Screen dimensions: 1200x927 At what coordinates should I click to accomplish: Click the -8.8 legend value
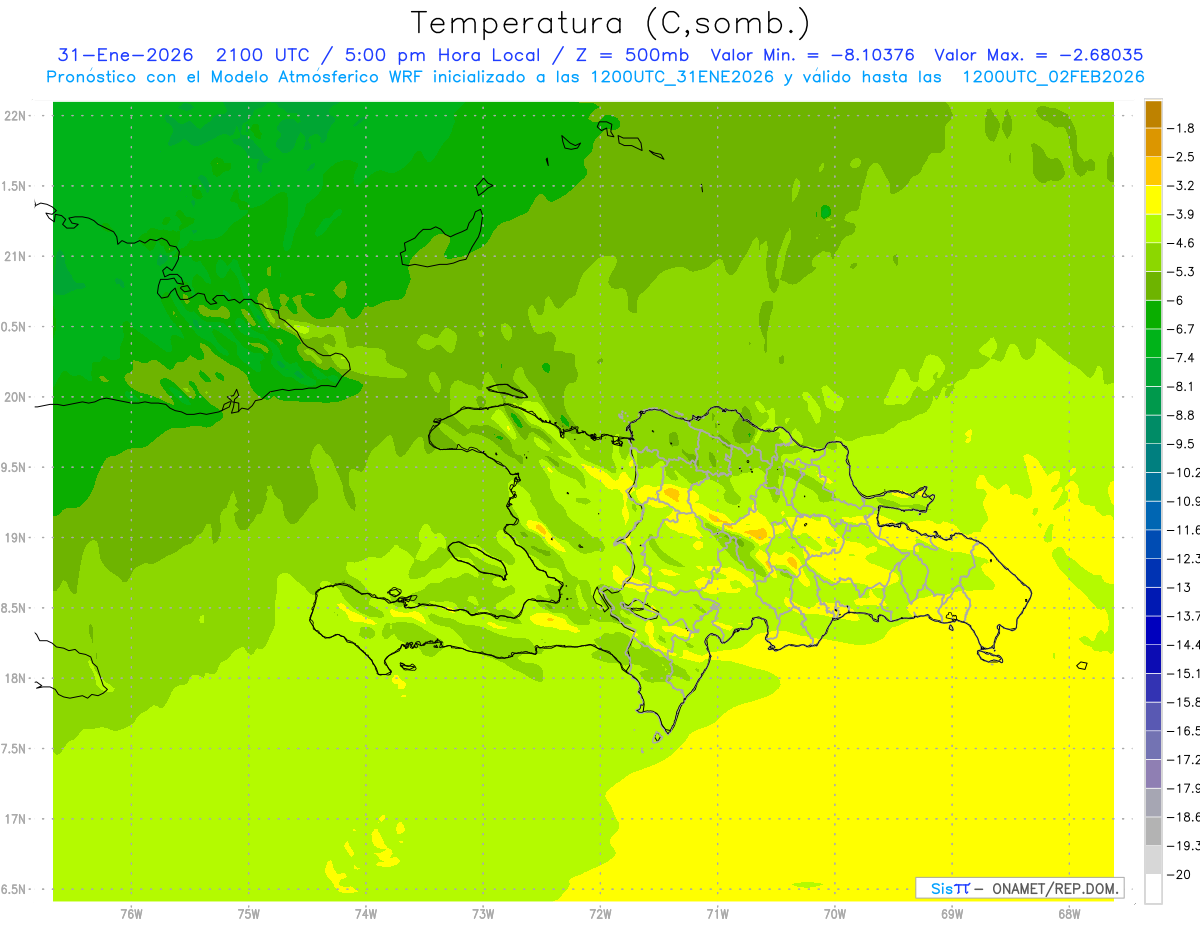1183,415
